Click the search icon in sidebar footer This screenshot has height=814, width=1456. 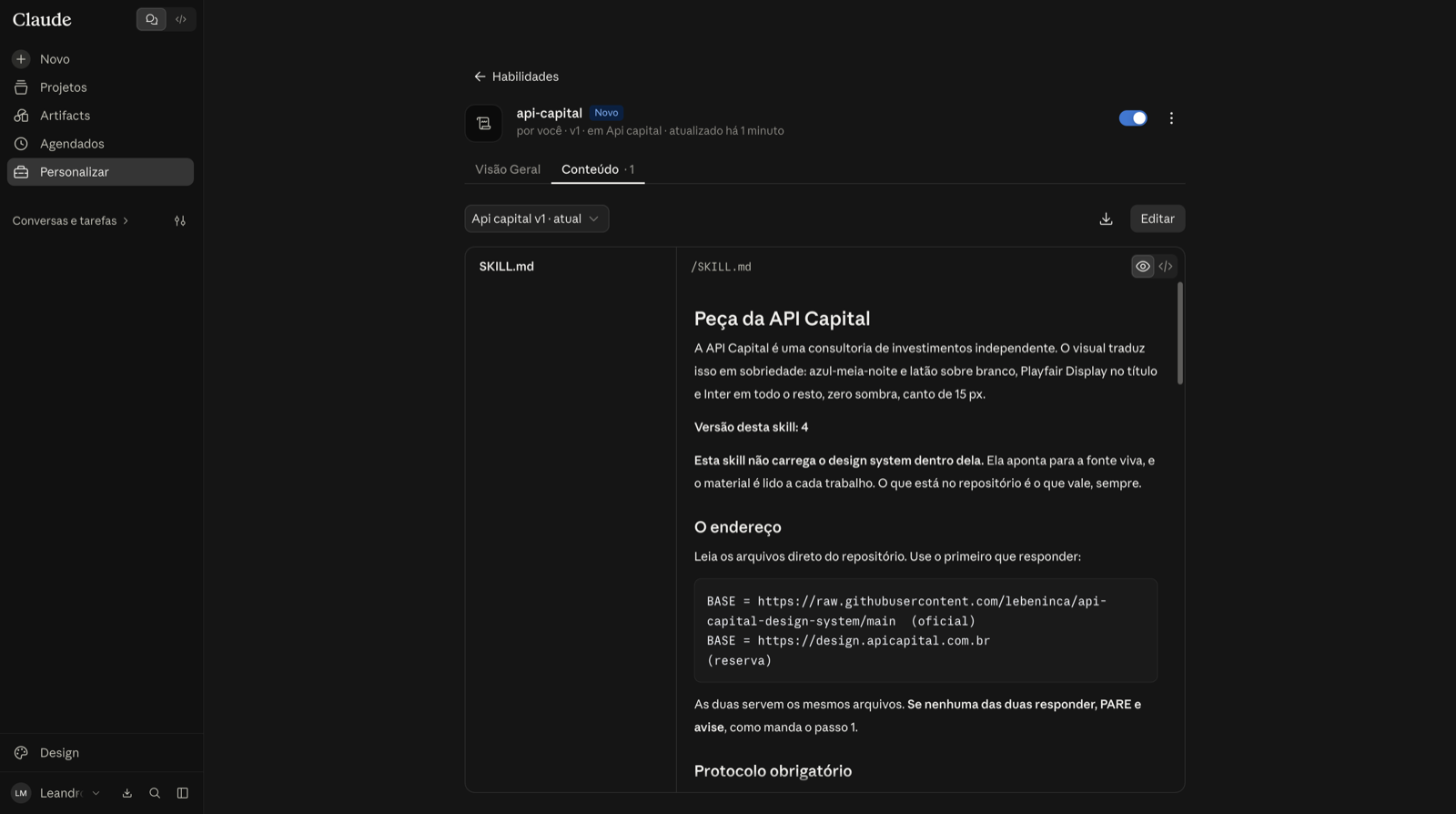tap(155, 793)
